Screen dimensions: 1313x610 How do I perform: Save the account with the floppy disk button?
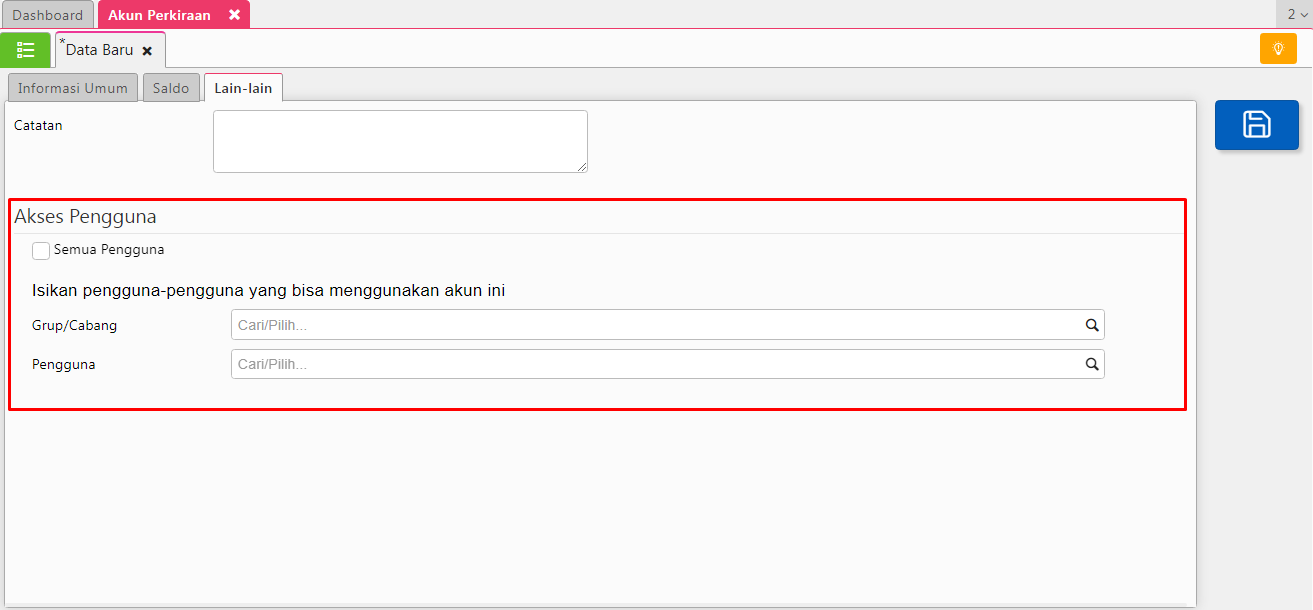click(1256, 125)
